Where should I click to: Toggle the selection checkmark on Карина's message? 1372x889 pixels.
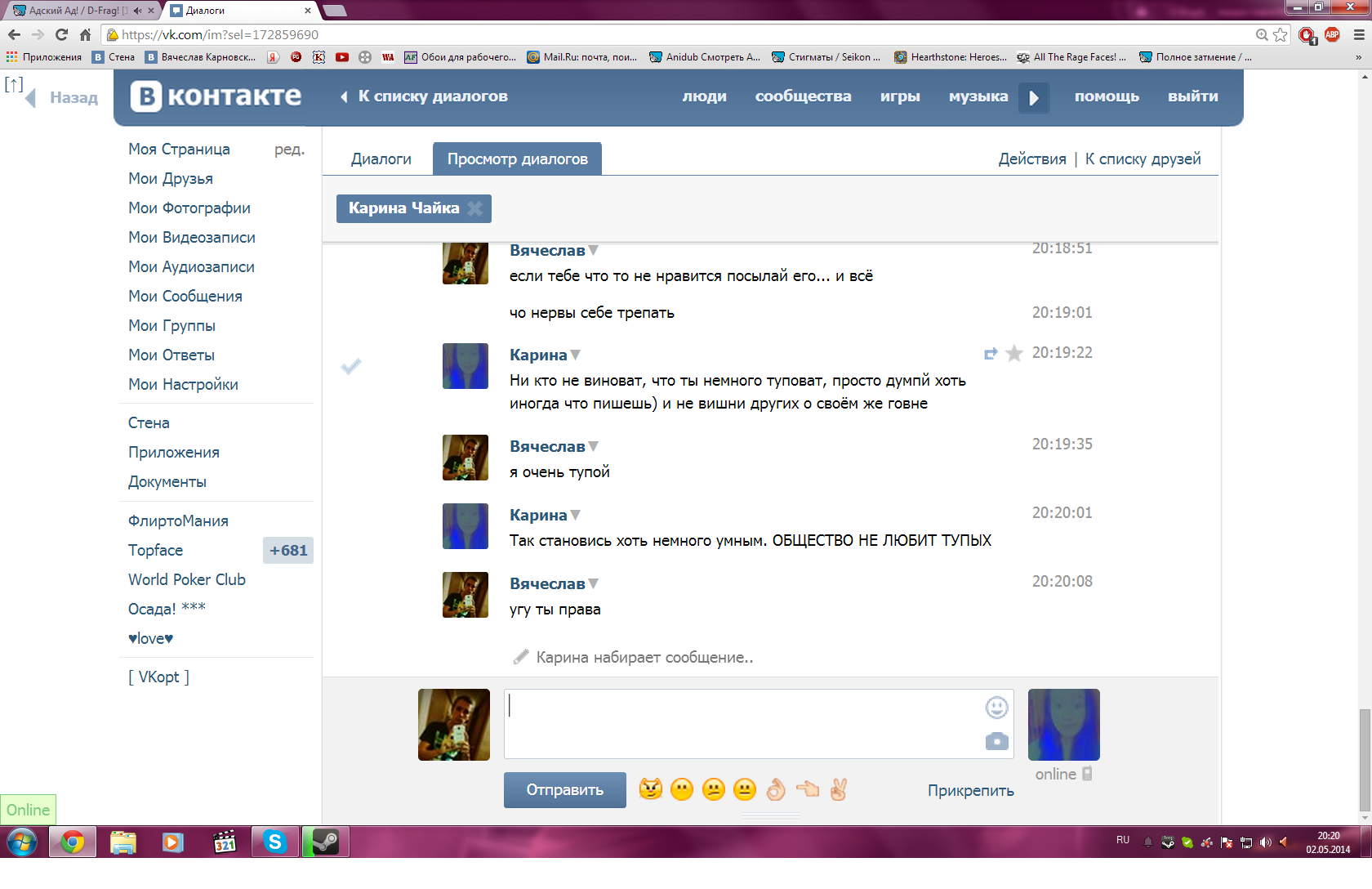(x=351, y=366)
